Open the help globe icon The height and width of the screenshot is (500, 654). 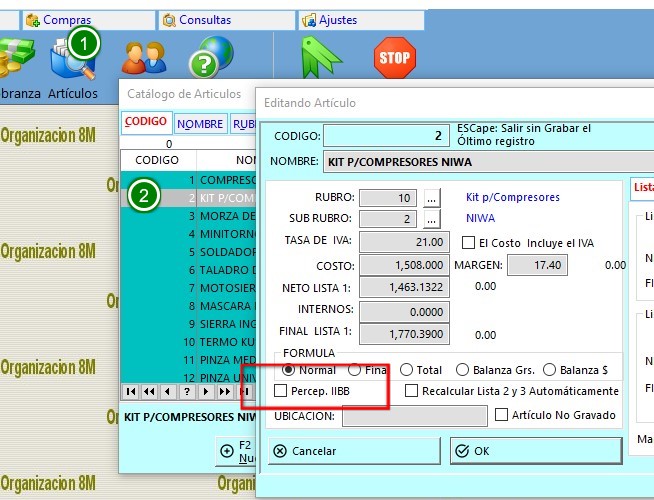pos(211,58)
